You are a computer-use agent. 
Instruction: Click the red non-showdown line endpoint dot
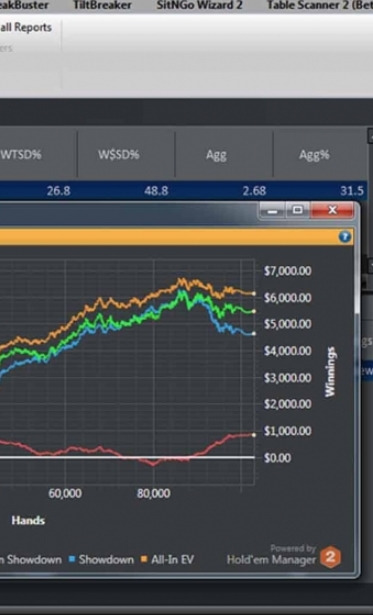pos(254,435)
